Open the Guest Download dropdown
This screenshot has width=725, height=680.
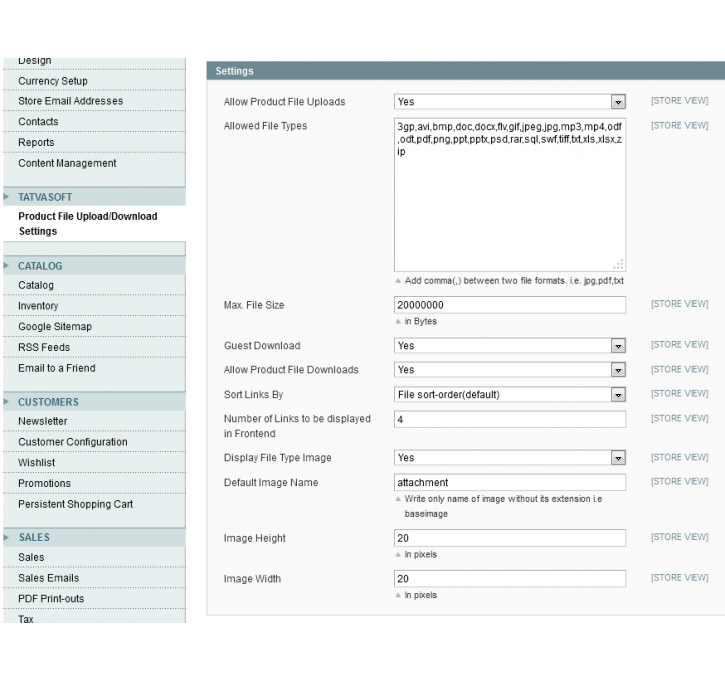click(510, 346)
